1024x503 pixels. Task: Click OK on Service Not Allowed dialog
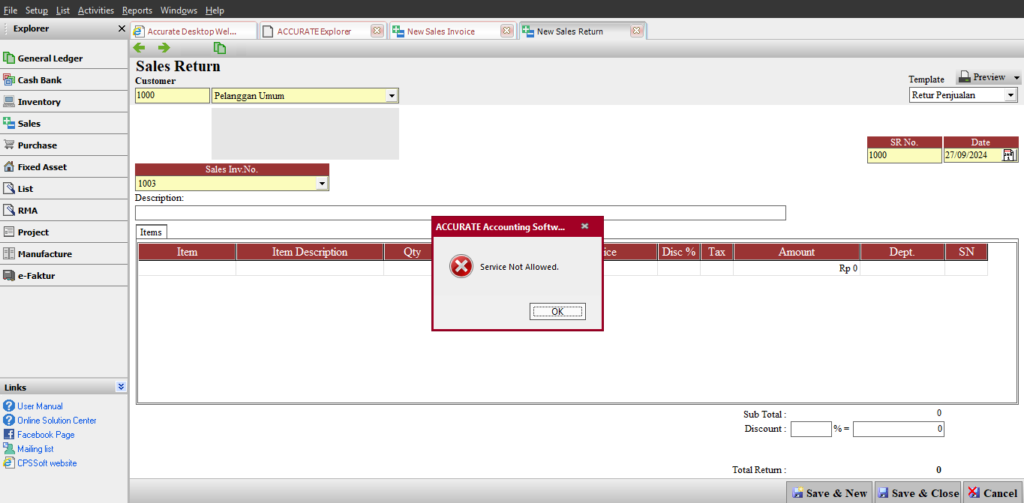(x=557, y=312)
